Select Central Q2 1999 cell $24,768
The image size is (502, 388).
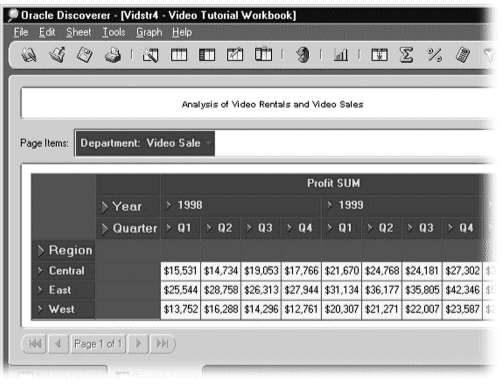pos(382,271)
